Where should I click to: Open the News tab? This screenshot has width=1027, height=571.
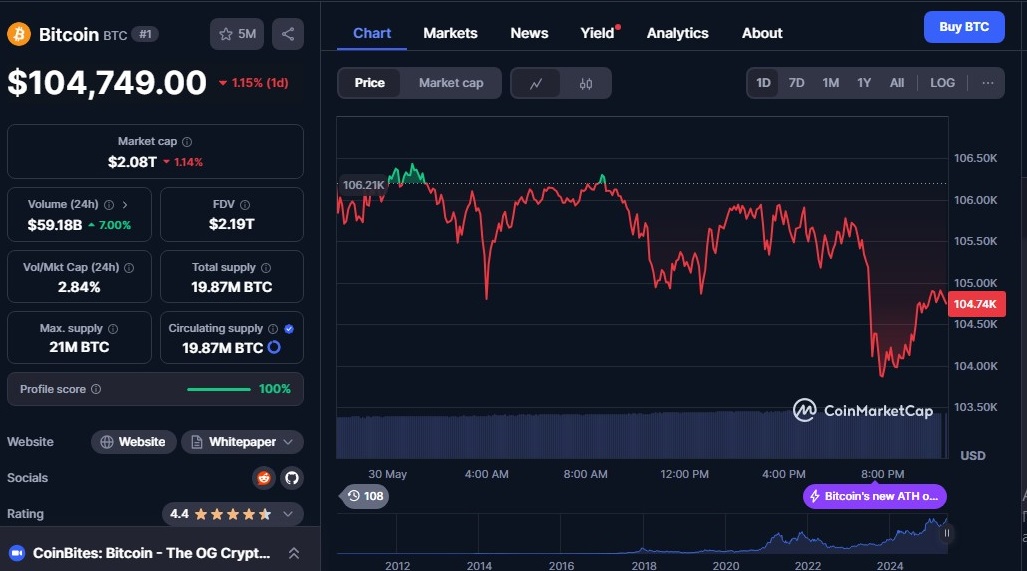(529, 33)
